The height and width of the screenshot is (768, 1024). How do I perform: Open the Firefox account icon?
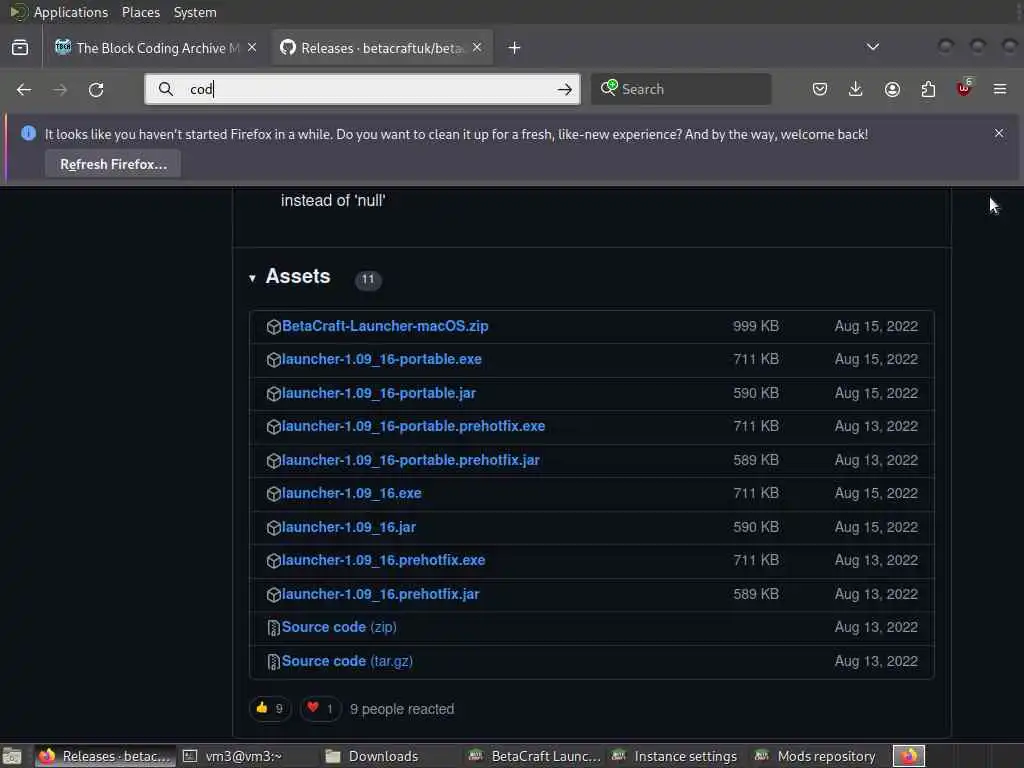pos(892,89)
